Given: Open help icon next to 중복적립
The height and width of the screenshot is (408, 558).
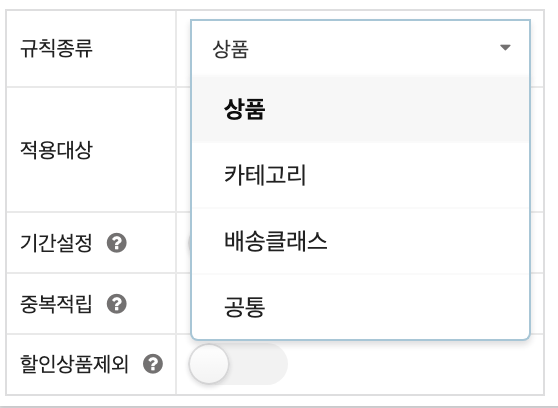Looking at the screenshot, I should [x=117, y=304].
